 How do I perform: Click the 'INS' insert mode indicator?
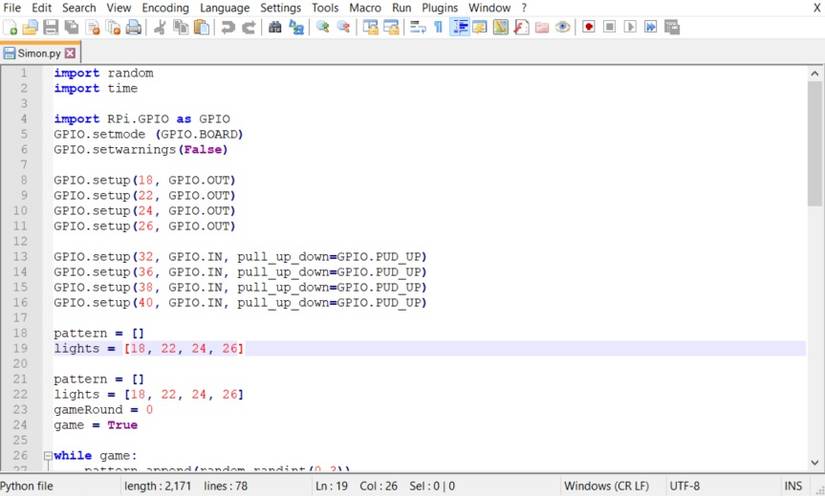pyautogui.click(x=793, y=486)
